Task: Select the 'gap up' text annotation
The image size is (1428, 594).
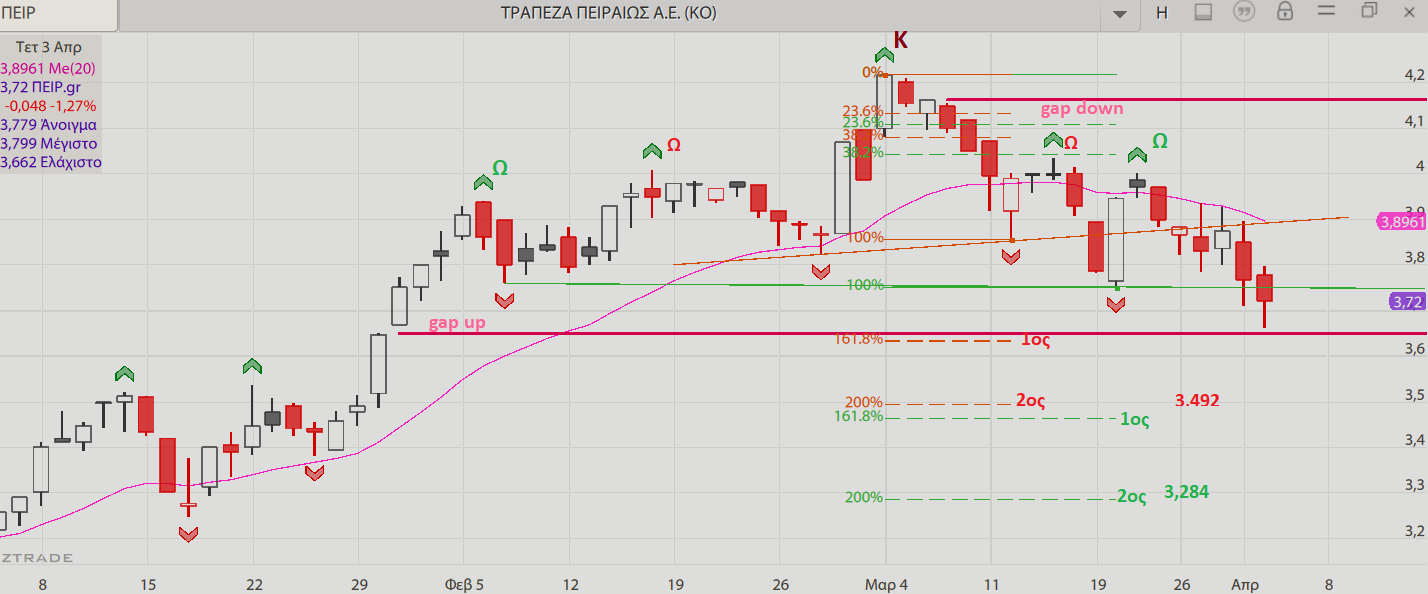Action: pyautogui.click(x=457, y=323)
